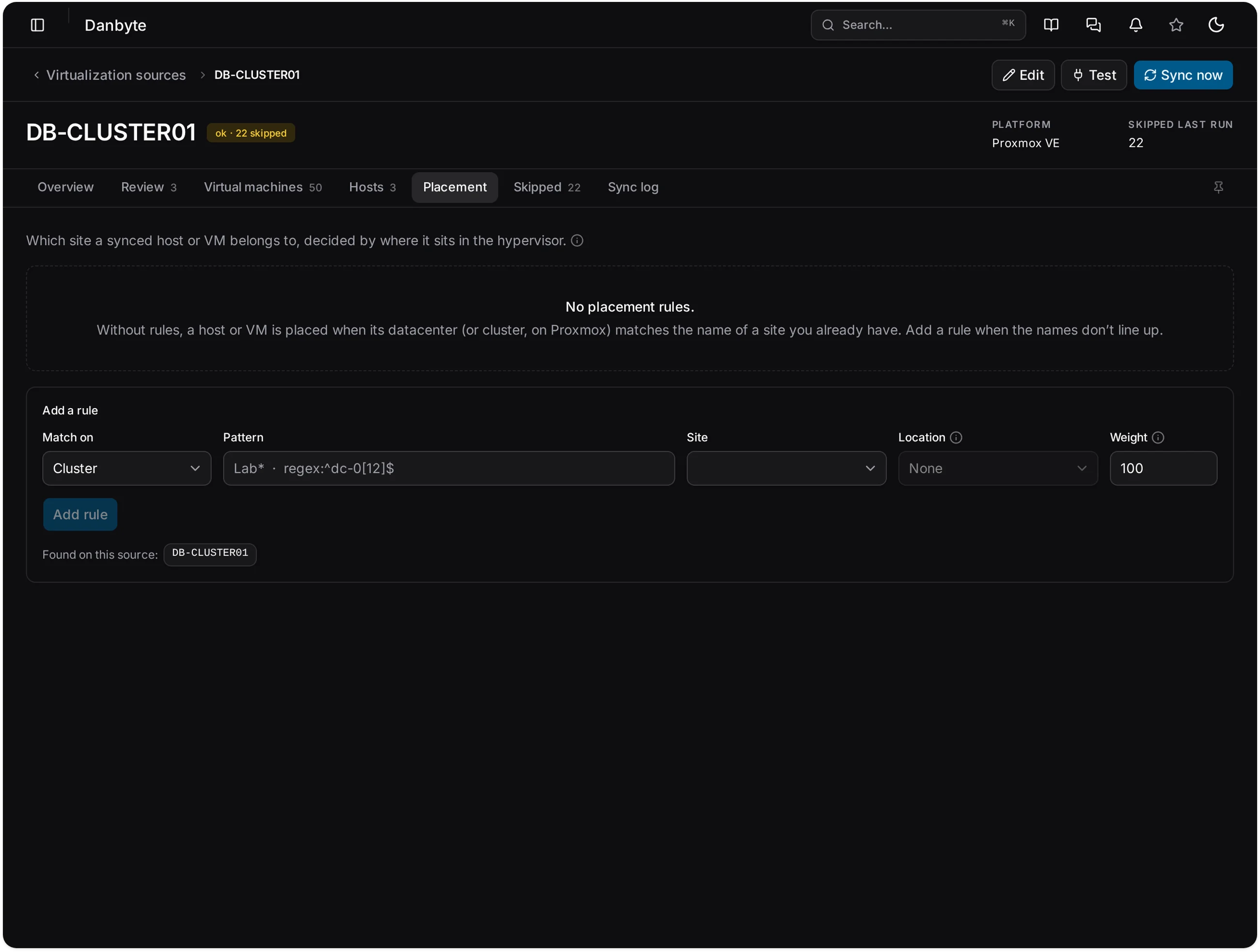Open the Hosts tab
This screenshot has height=952, width=1260.
click(372, 188)
